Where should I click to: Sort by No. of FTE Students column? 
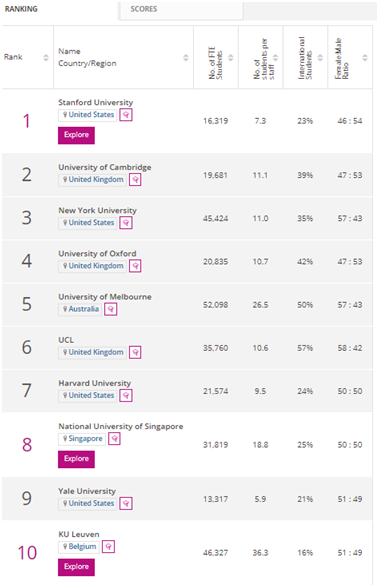pyautogui.click(x=231, y=57)
